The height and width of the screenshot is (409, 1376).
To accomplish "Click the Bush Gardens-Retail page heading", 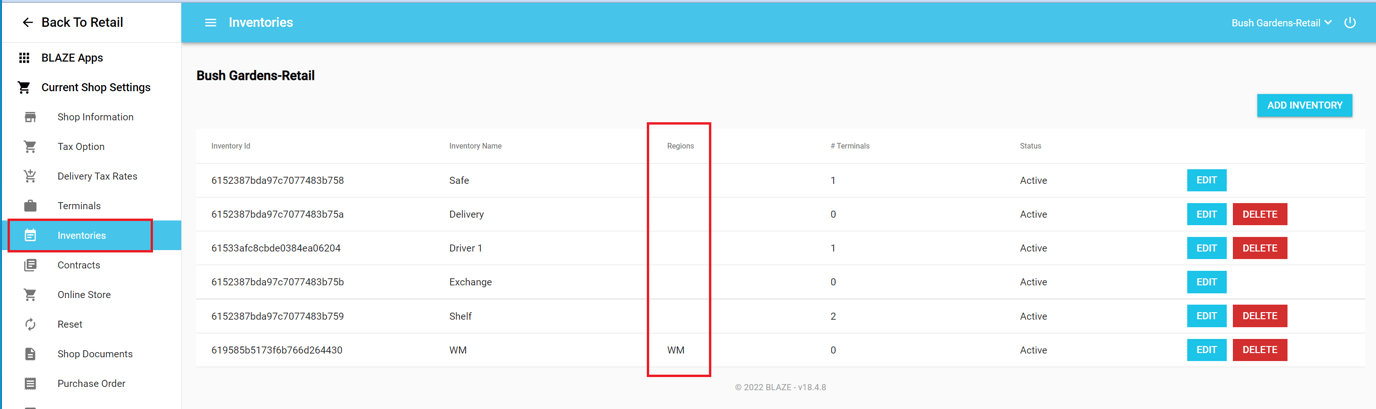I will coord(255,75).
